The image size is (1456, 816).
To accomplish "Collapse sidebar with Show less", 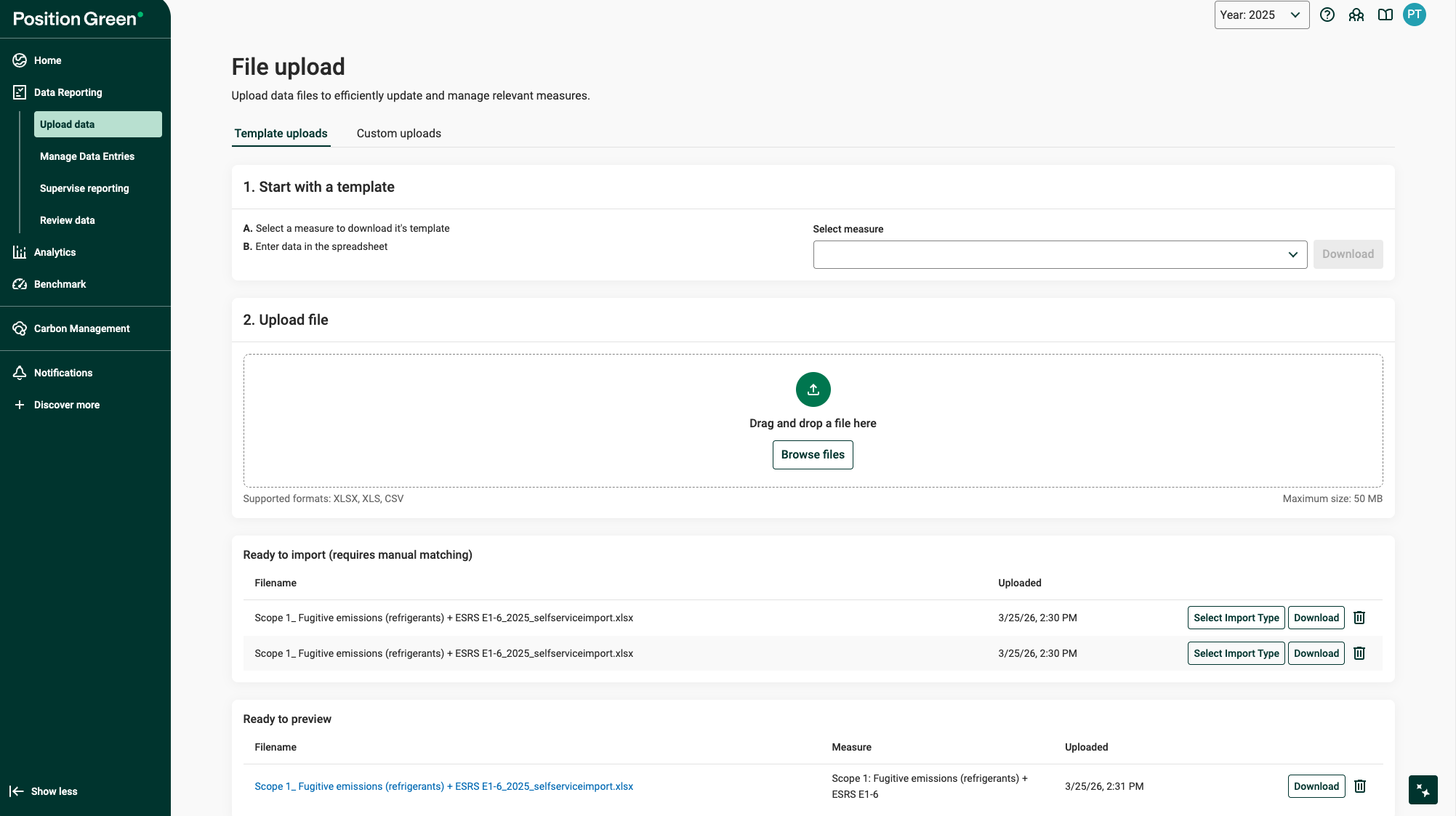I will pos(44,791).
